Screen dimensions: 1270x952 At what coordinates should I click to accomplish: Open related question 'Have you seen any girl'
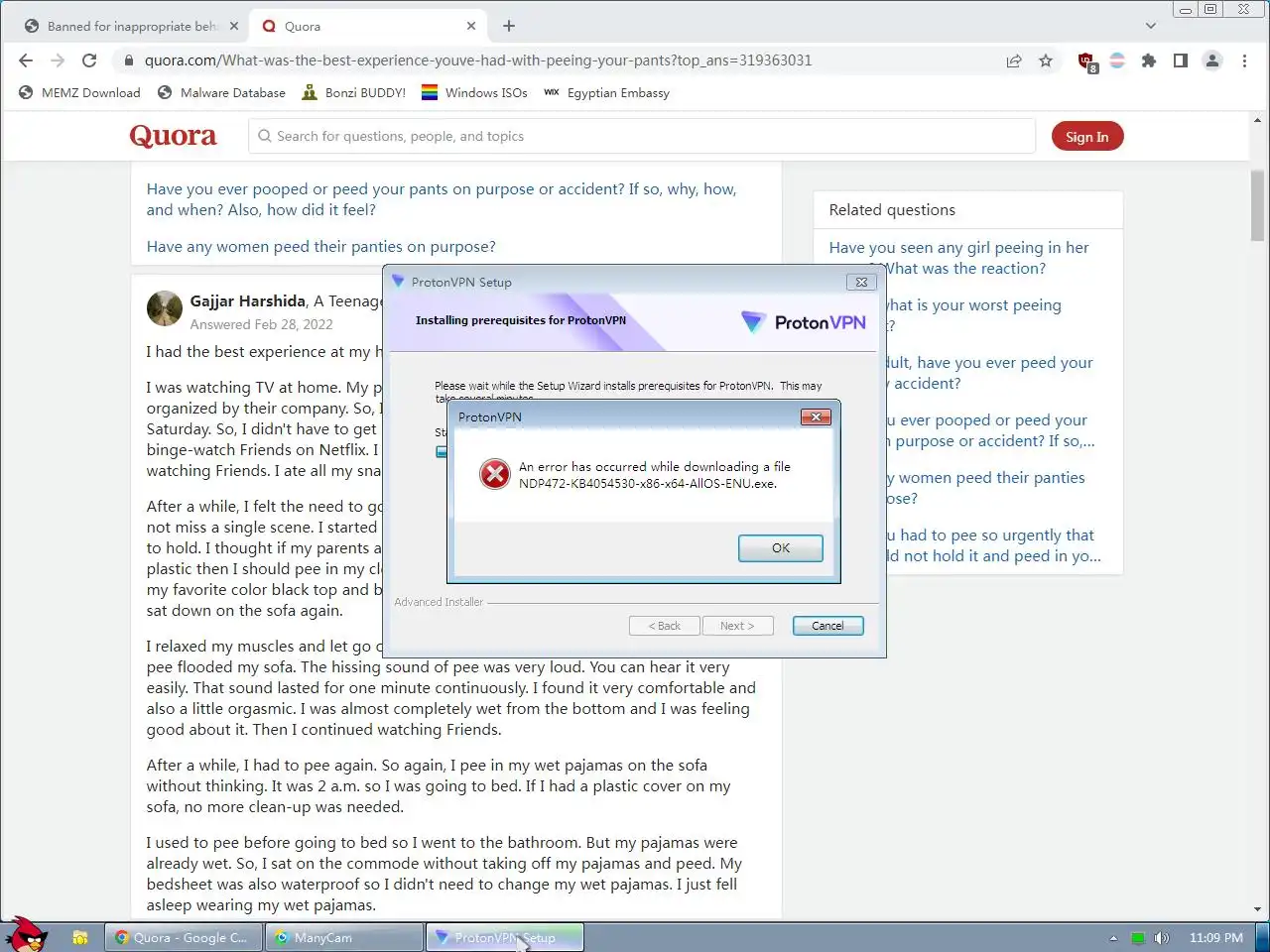[x=959, y=258]
